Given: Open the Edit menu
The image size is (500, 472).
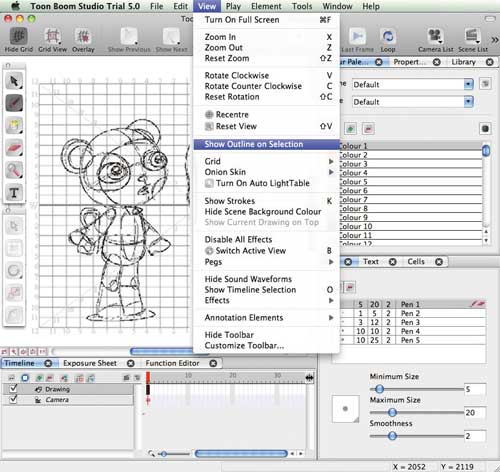Looking at the screenshot, I should pyautogui.click(x=180, y=6).
